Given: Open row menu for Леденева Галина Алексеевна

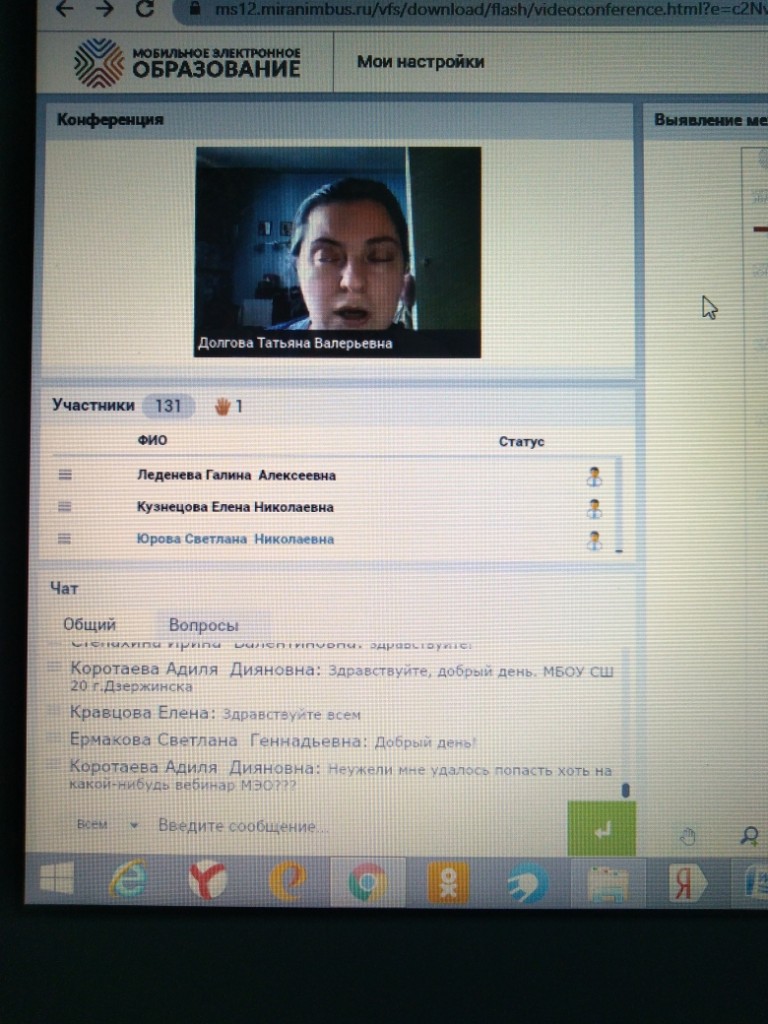Looking at the screenshot, I should pos(65,475).
